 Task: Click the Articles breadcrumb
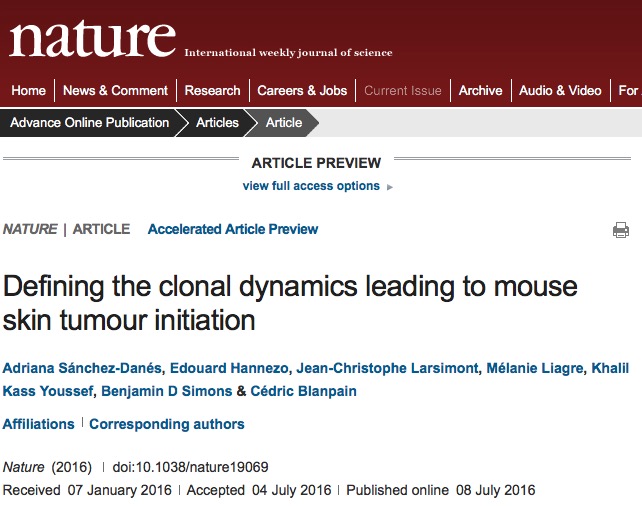click(217, 122)
